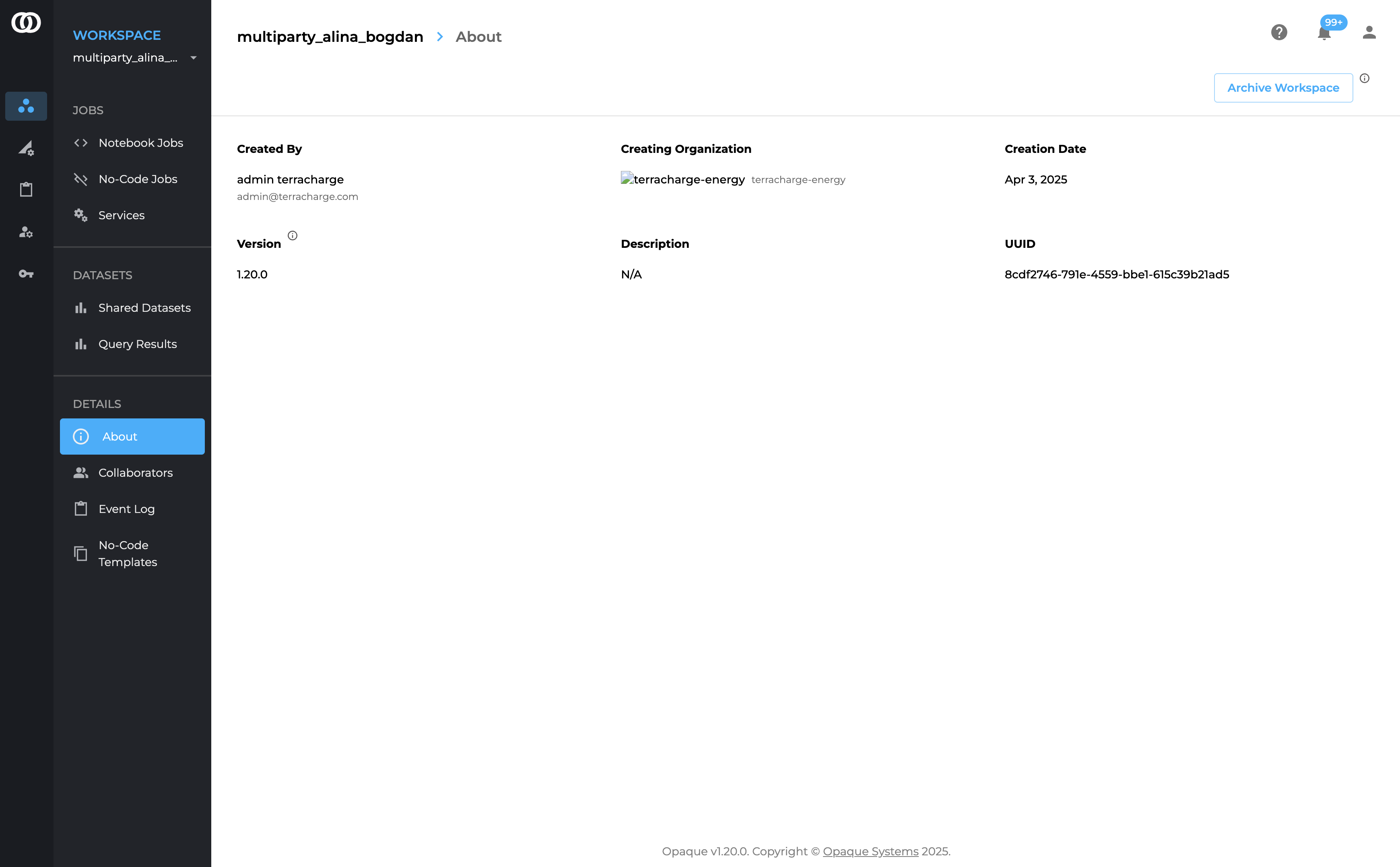This screenshot has height=867, width=1400.
Task: Open the workspaces icon in left rail
Action: tap(26, 106)
